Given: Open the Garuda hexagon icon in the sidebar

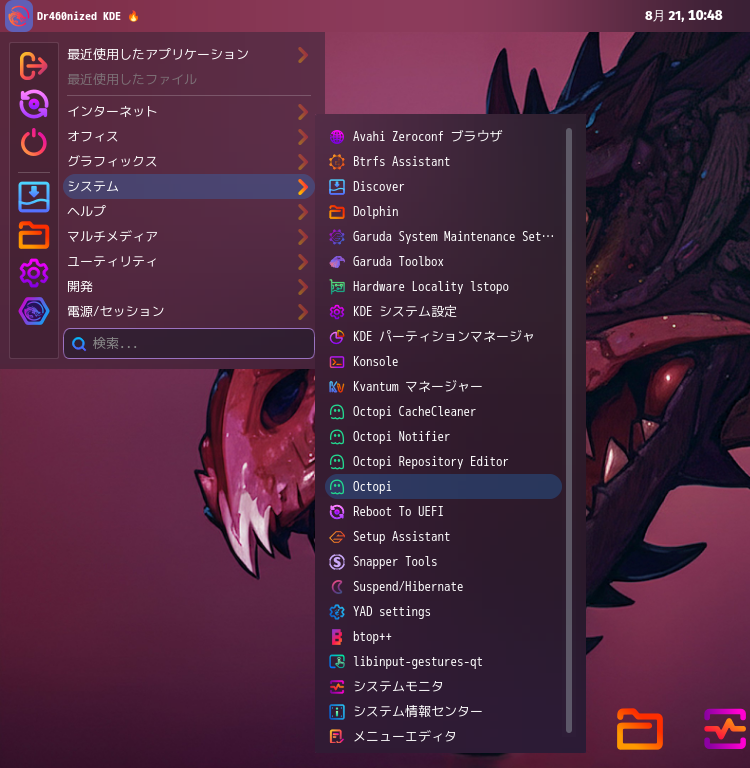Looking at the screenshot, I should 33,311.
